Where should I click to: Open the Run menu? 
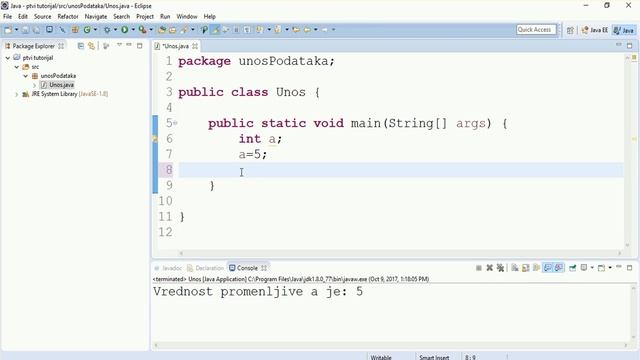165,16
